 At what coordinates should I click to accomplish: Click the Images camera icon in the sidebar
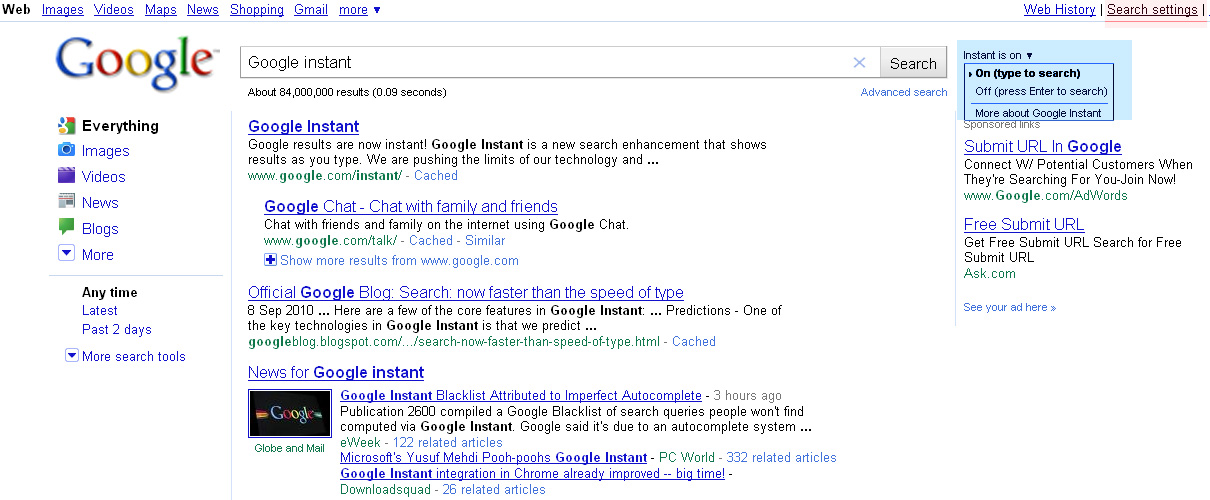(67, 151)
